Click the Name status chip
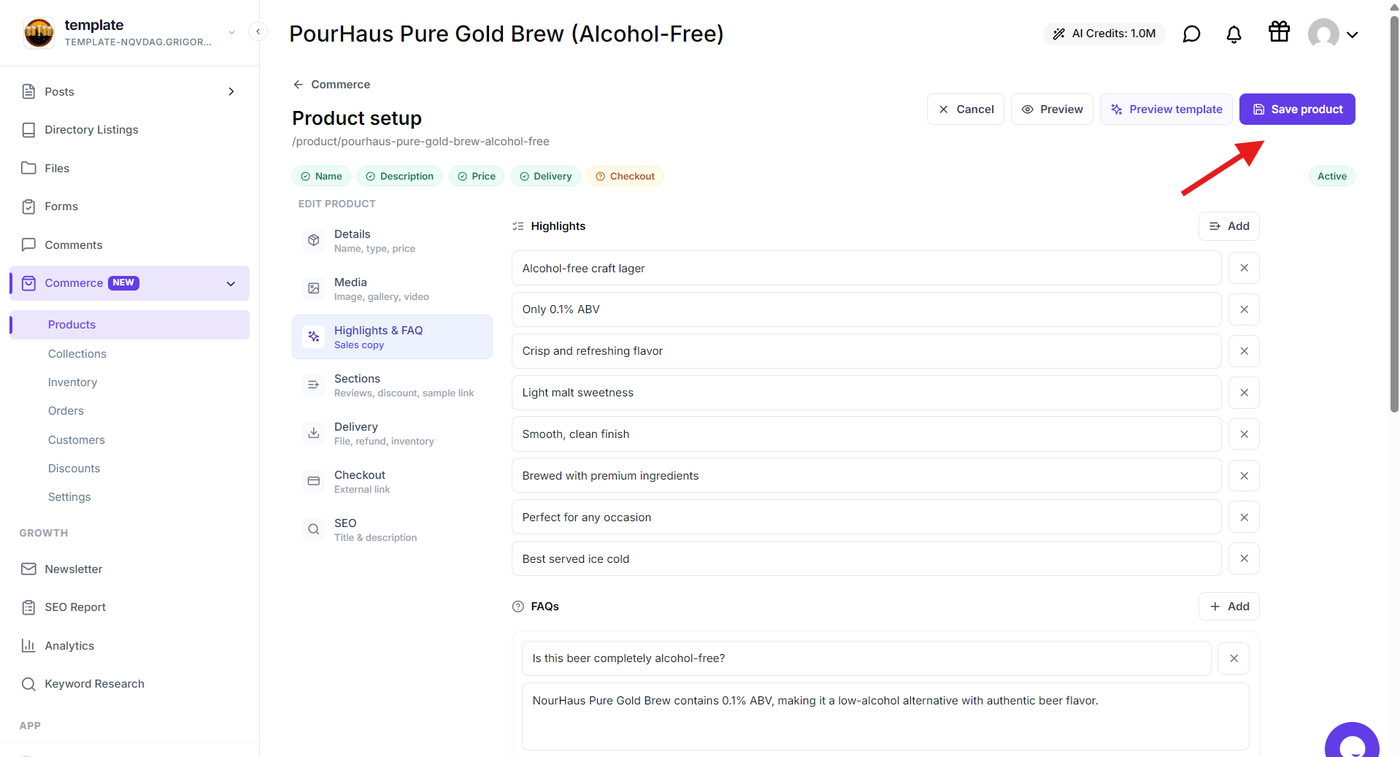This screenshot has height=757, width=1400. tap(321, 176)
